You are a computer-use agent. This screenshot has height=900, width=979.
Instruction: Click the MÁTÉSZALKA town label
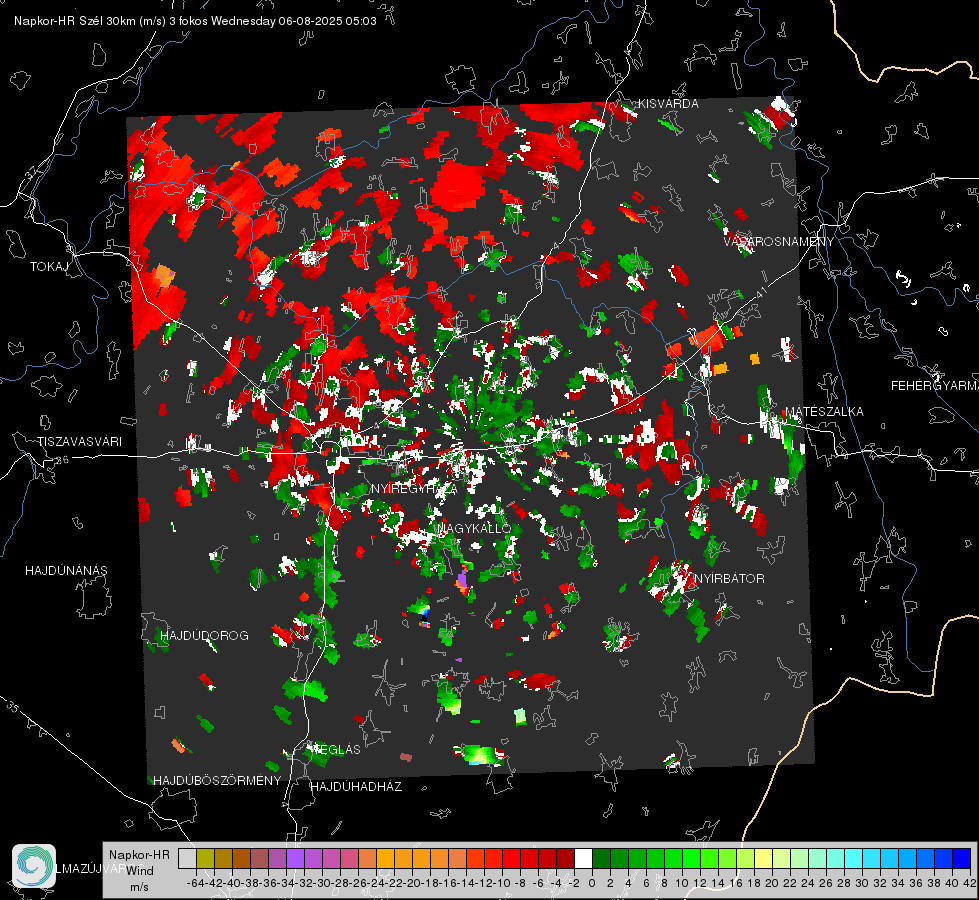pyautogui.click(x=824, y=412)
